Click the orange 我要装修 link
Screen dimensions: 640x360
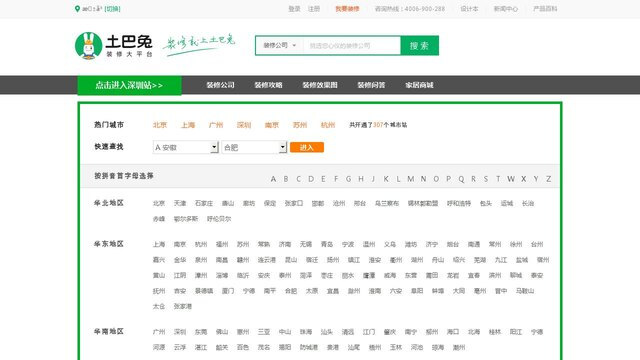(347, 9)
